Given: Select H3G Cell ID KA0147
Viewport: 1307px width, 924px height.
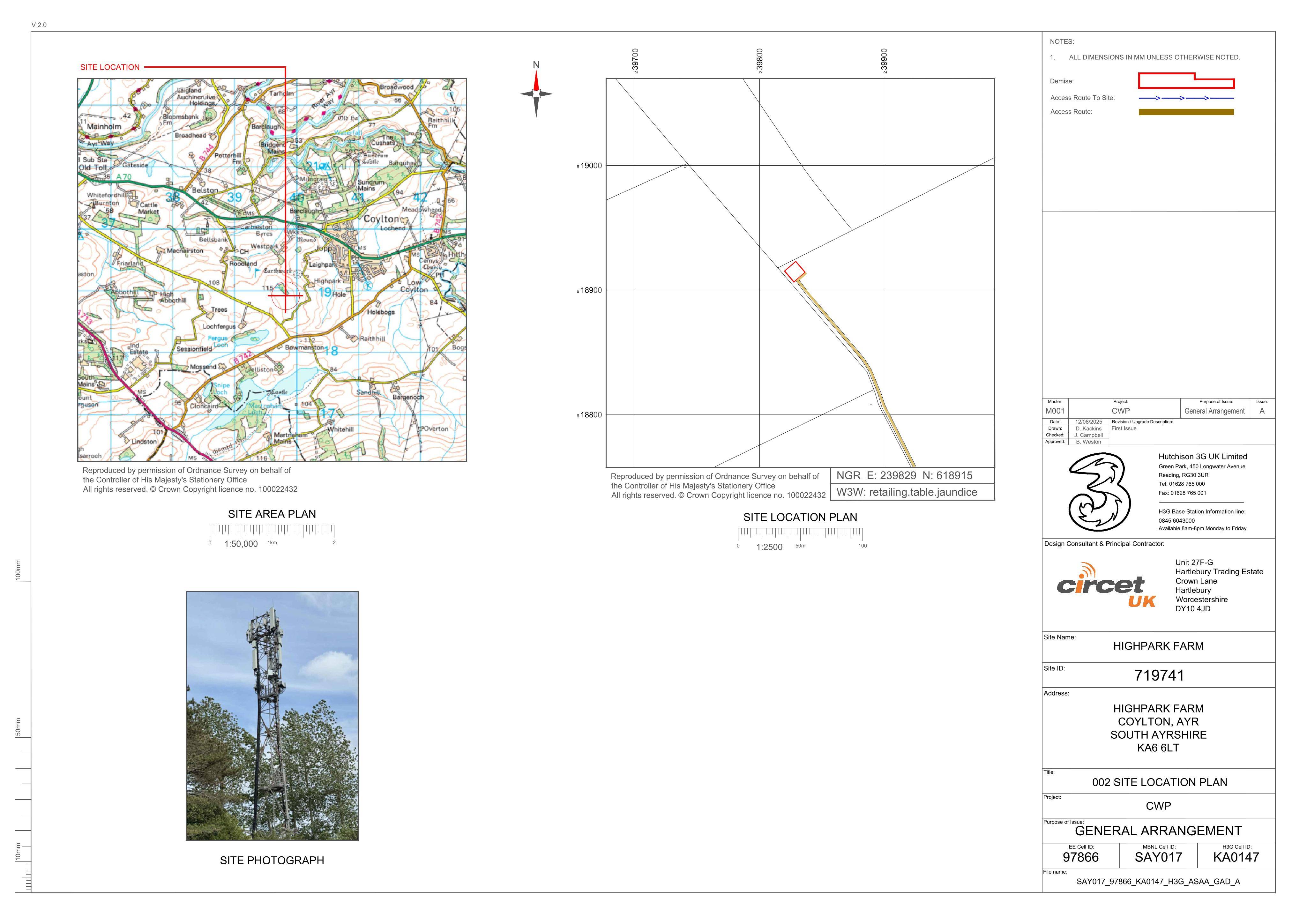Looking at the screenshot, I should click(x=1236, y=857).
